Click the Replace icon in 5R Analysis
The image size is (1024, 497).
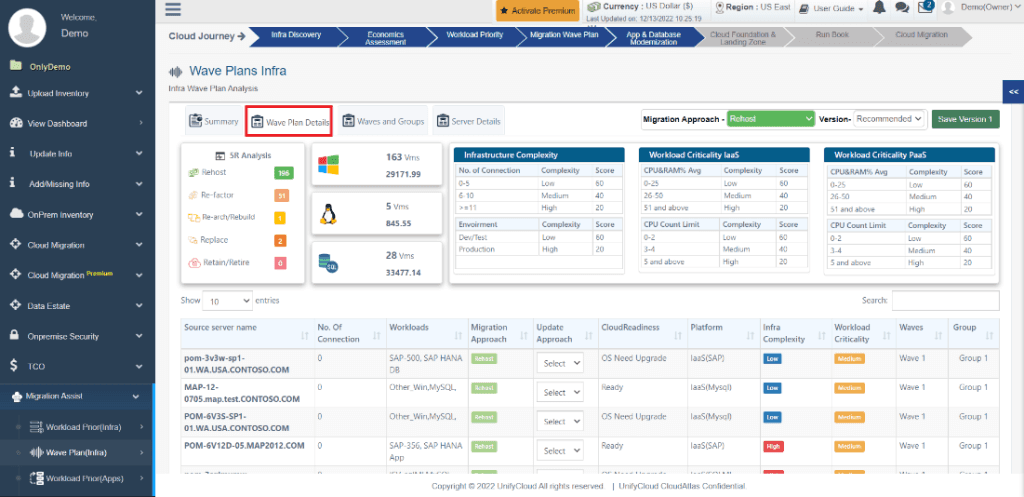coord(193,240)
